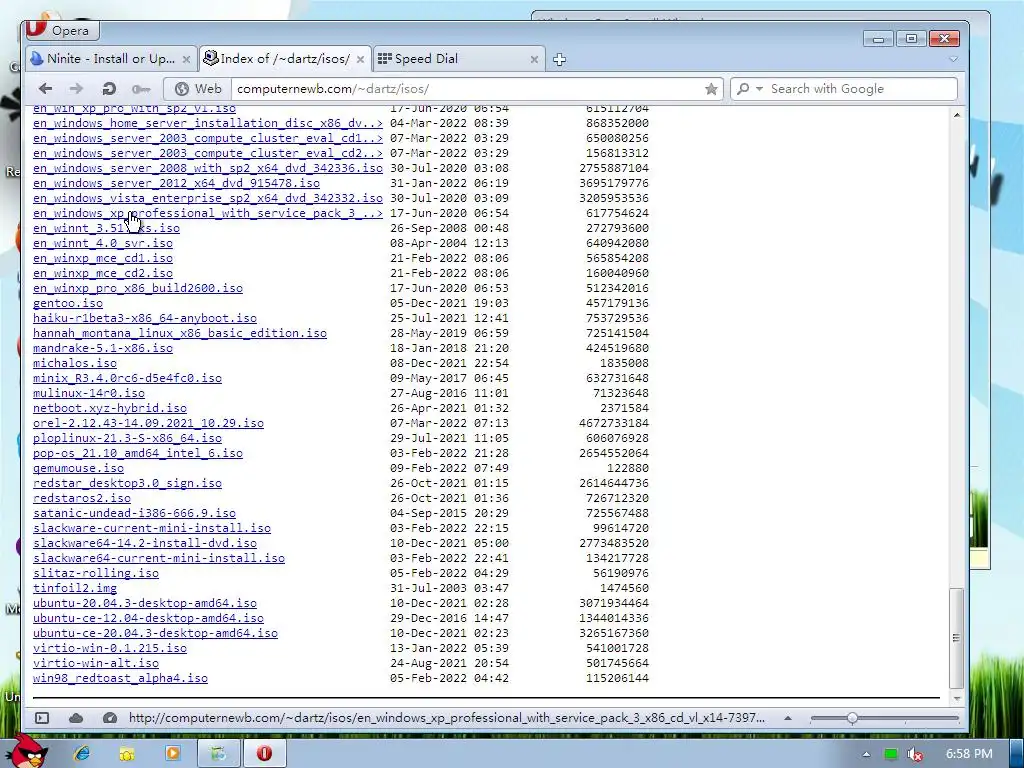Download slackware64-14.2-install-dvd.iso
Viewport: 1024px width, 768px height.
[x=145, y=543]
